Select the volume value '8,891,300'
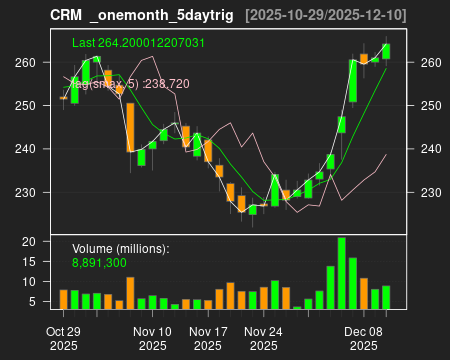 pos(99,263)
